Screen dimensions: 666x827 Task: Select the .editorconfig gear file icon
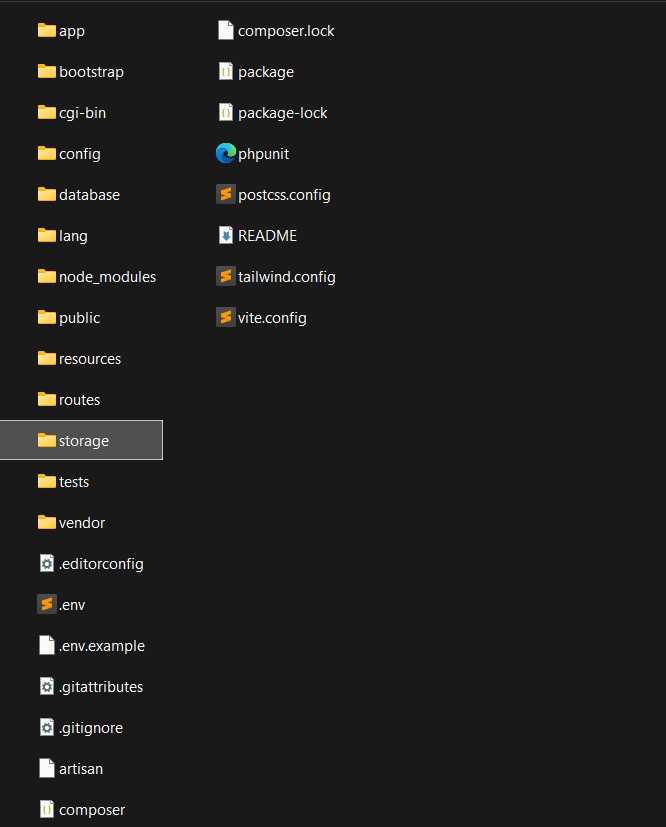tap(46, 563)
